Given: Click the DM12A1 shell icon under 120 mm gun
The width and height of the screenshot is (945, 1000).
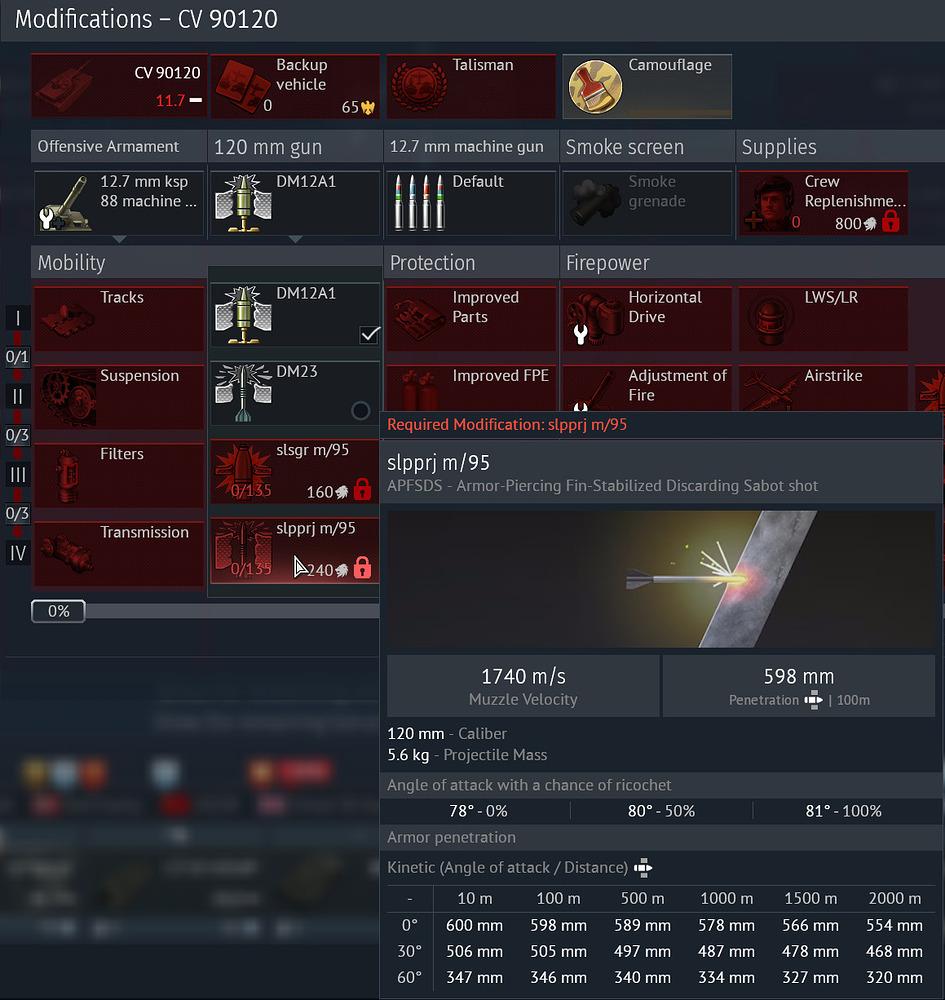Looking at the screenshot, I should 243,203.
